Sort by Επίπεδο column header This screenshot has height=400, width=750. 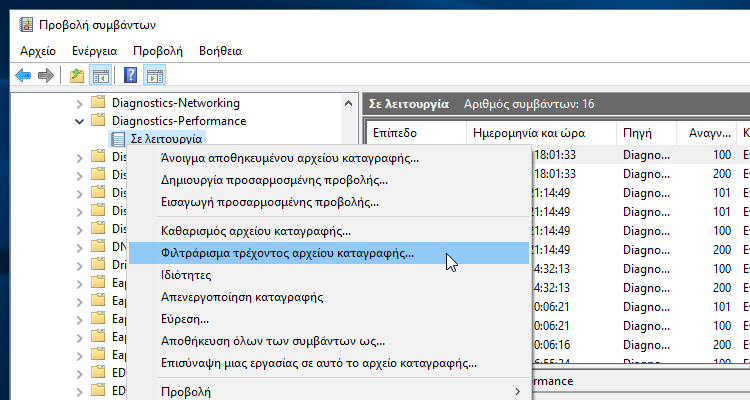395,132
